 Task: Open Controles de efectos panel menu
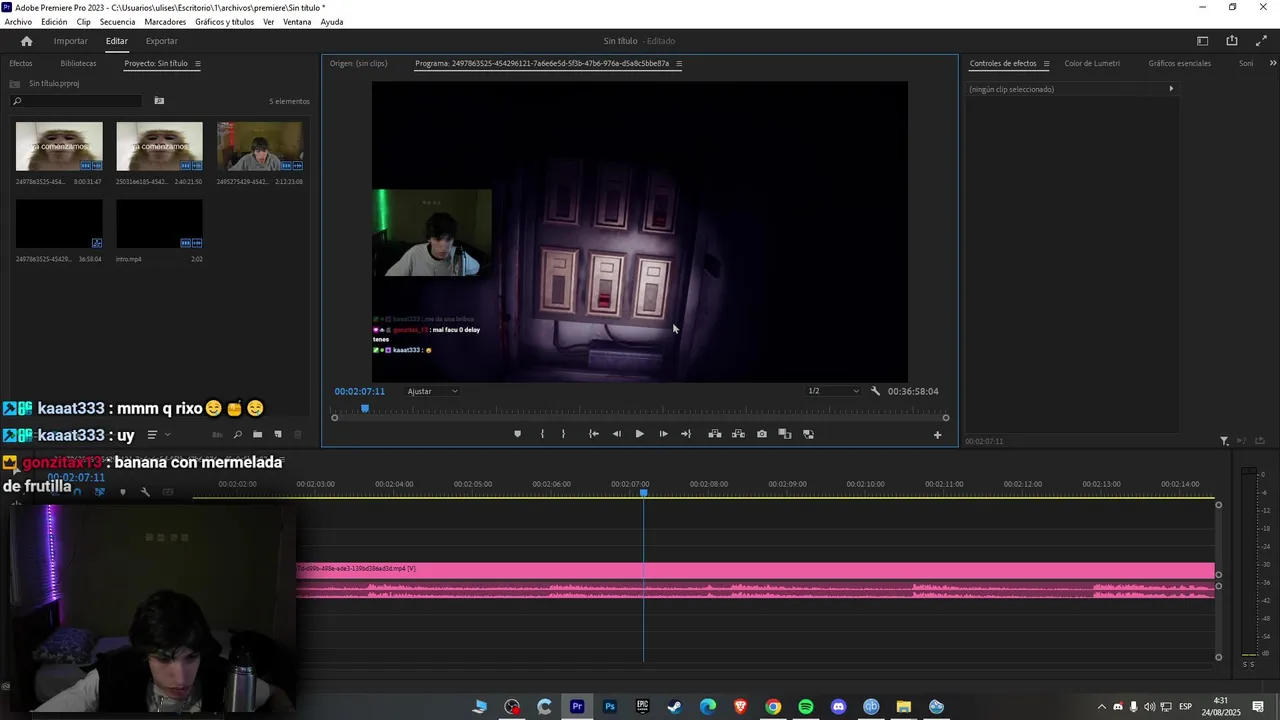1046,63
